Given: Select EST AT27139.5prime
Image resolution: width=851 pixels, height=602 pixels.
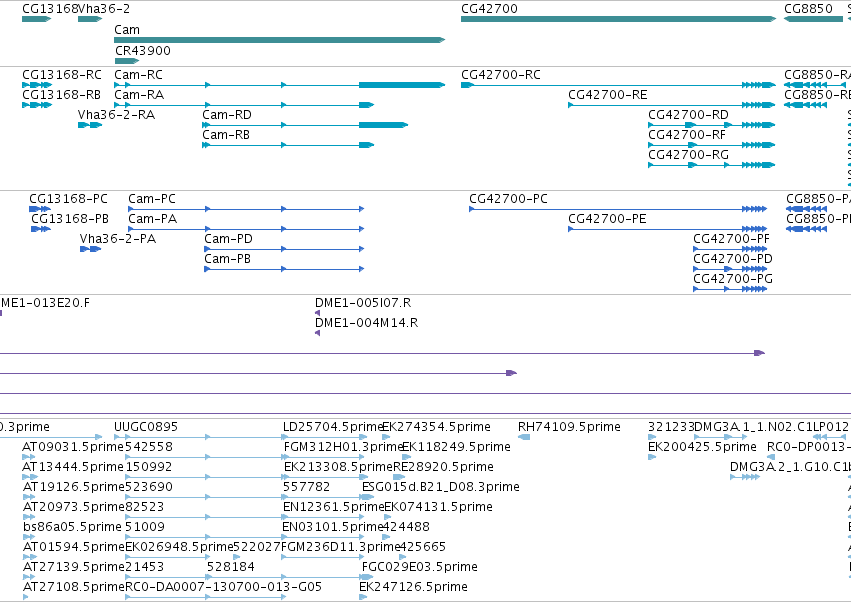Looking at the screenshot, I should 28,578.
